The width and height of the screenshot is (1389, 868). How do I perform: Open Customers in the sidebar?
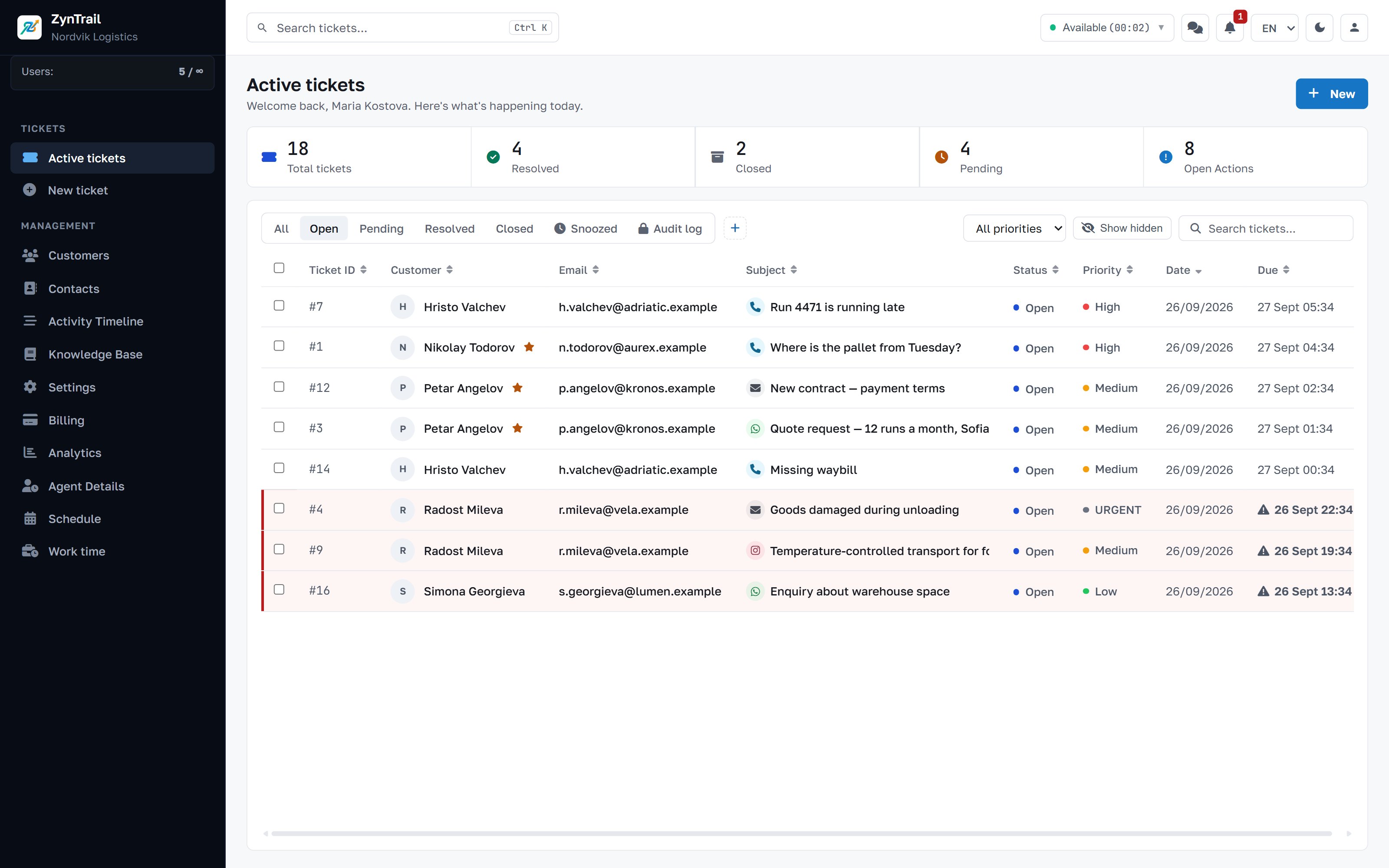click(x=112, y=256)
